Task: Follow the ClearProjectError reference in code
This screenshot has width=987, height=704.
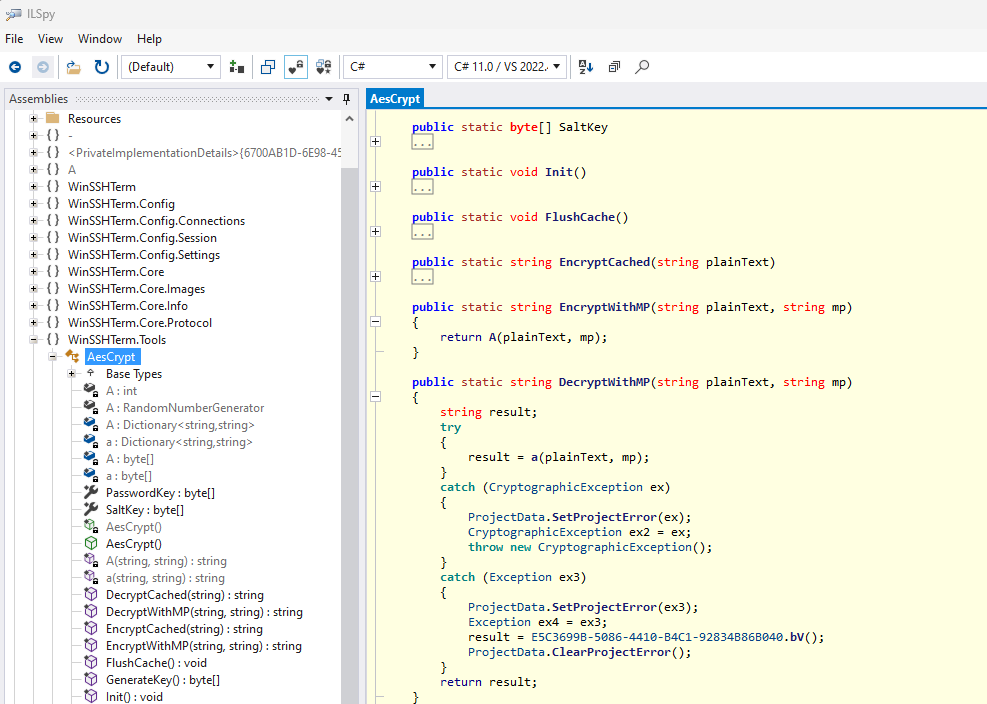Action: 611,652
